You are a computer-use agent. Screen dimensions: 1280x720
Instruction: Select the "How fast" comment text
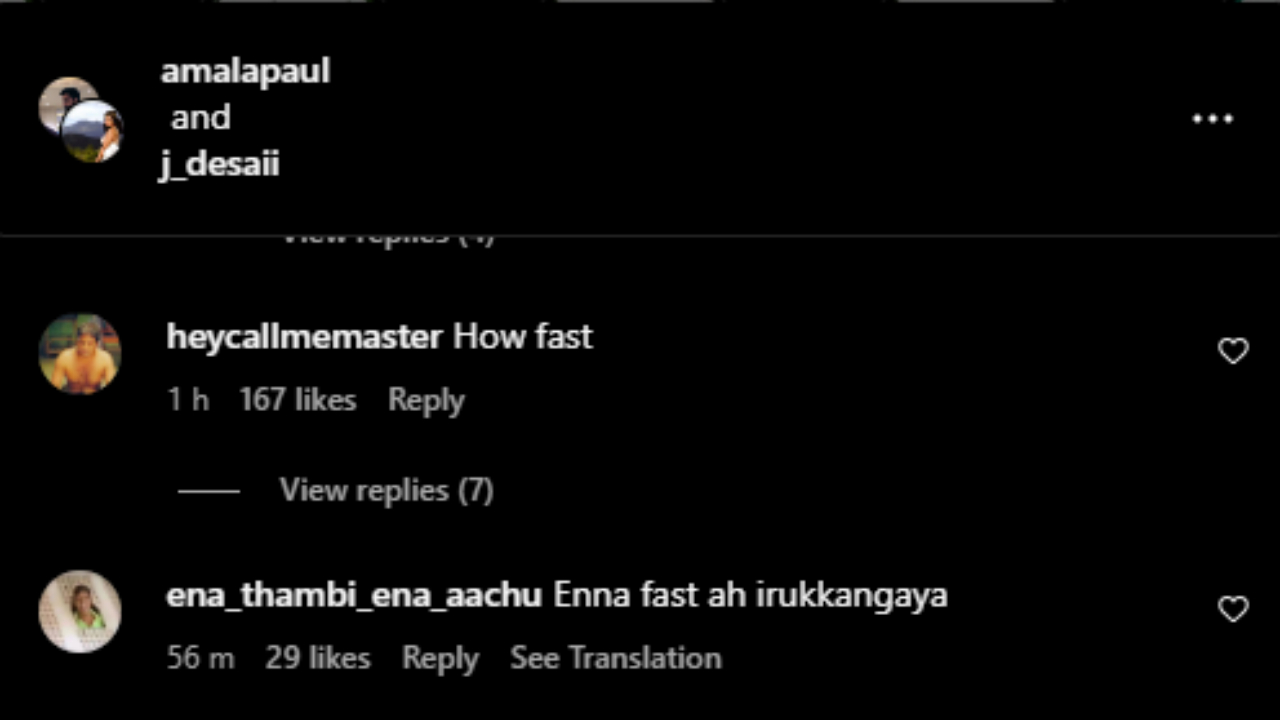click(523, 337)
